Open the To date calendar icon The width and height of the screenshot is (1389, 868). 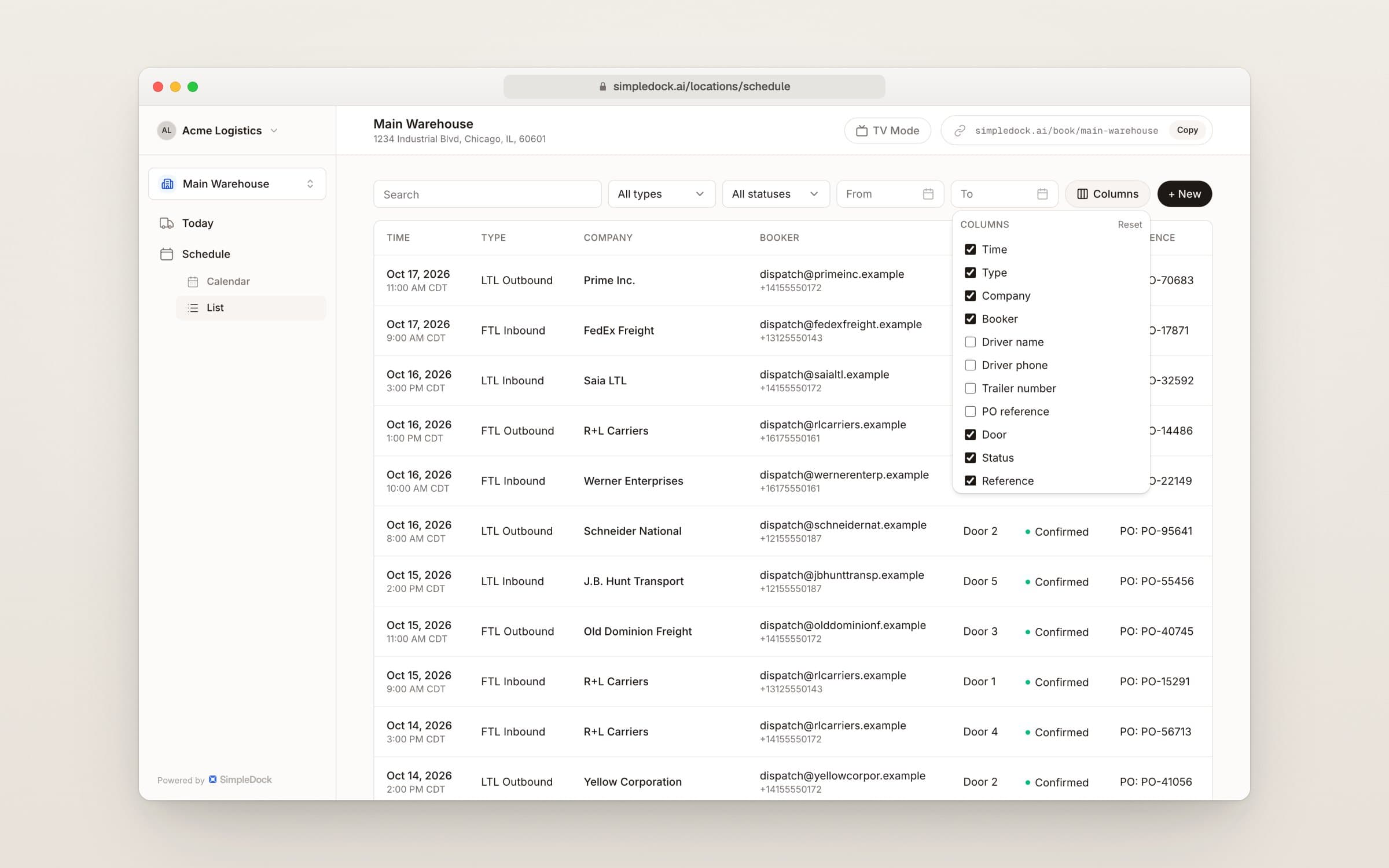[x=1042, y=194]
